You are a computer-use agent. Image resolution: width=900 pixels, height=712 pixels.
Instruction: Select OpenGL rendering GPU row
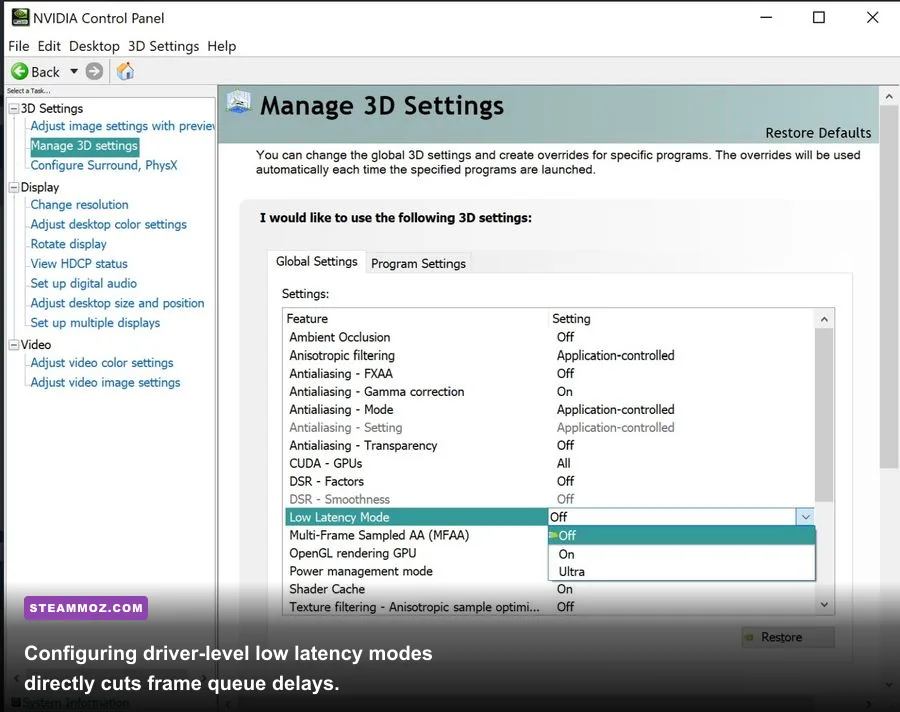point(416,553)
